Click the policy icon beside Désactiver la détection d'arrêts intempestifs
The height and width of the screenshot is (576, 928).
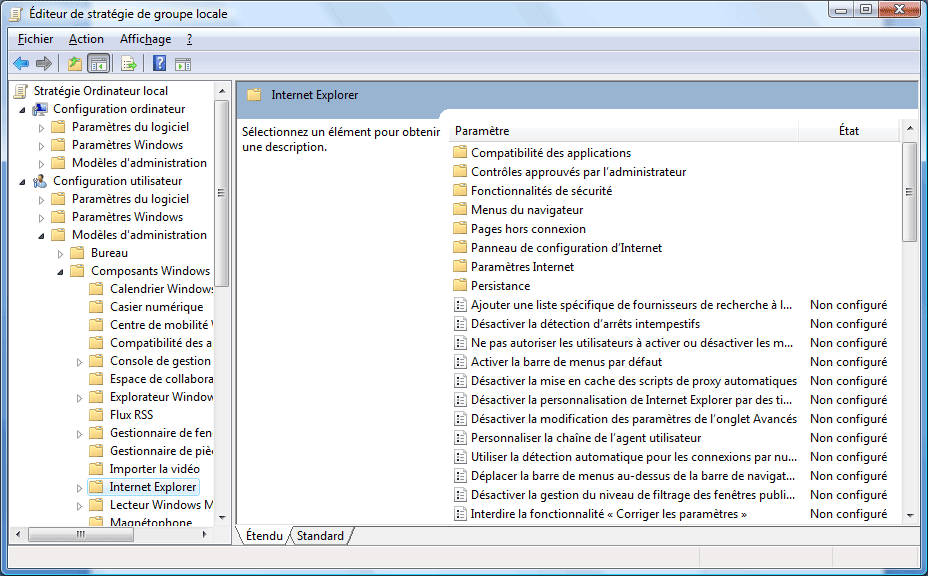460,324
